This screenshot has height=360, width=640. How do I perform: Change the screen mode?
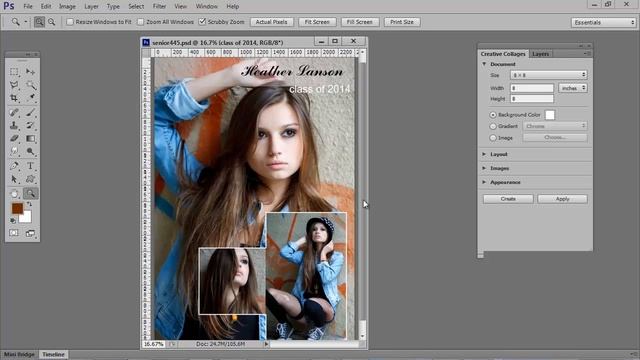coord(31,233)
